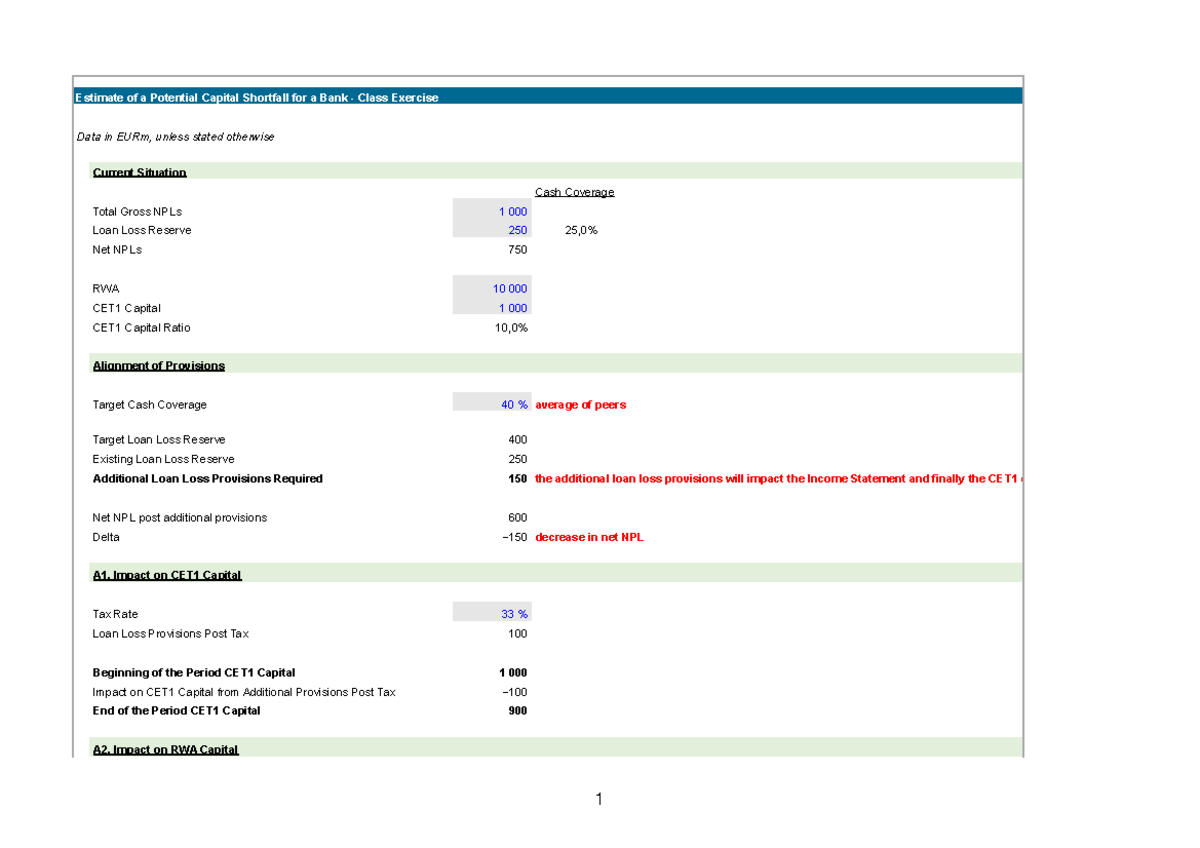The image size is (1200, 848).
Task: Select 'Impact on CET1 Capital from Additional Provisions' label
Action: 244,692
